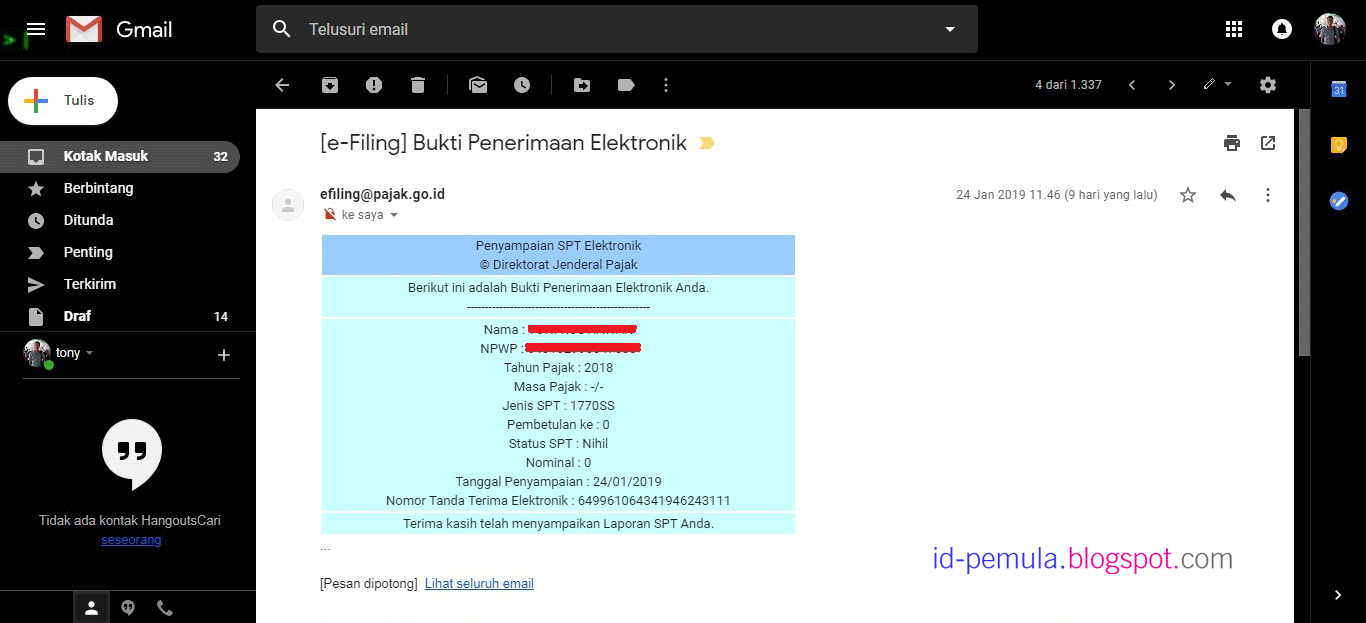The image size is (1366, 623).
Task: Switch to Hangouts phone calls tab
Action: (164, 607)
